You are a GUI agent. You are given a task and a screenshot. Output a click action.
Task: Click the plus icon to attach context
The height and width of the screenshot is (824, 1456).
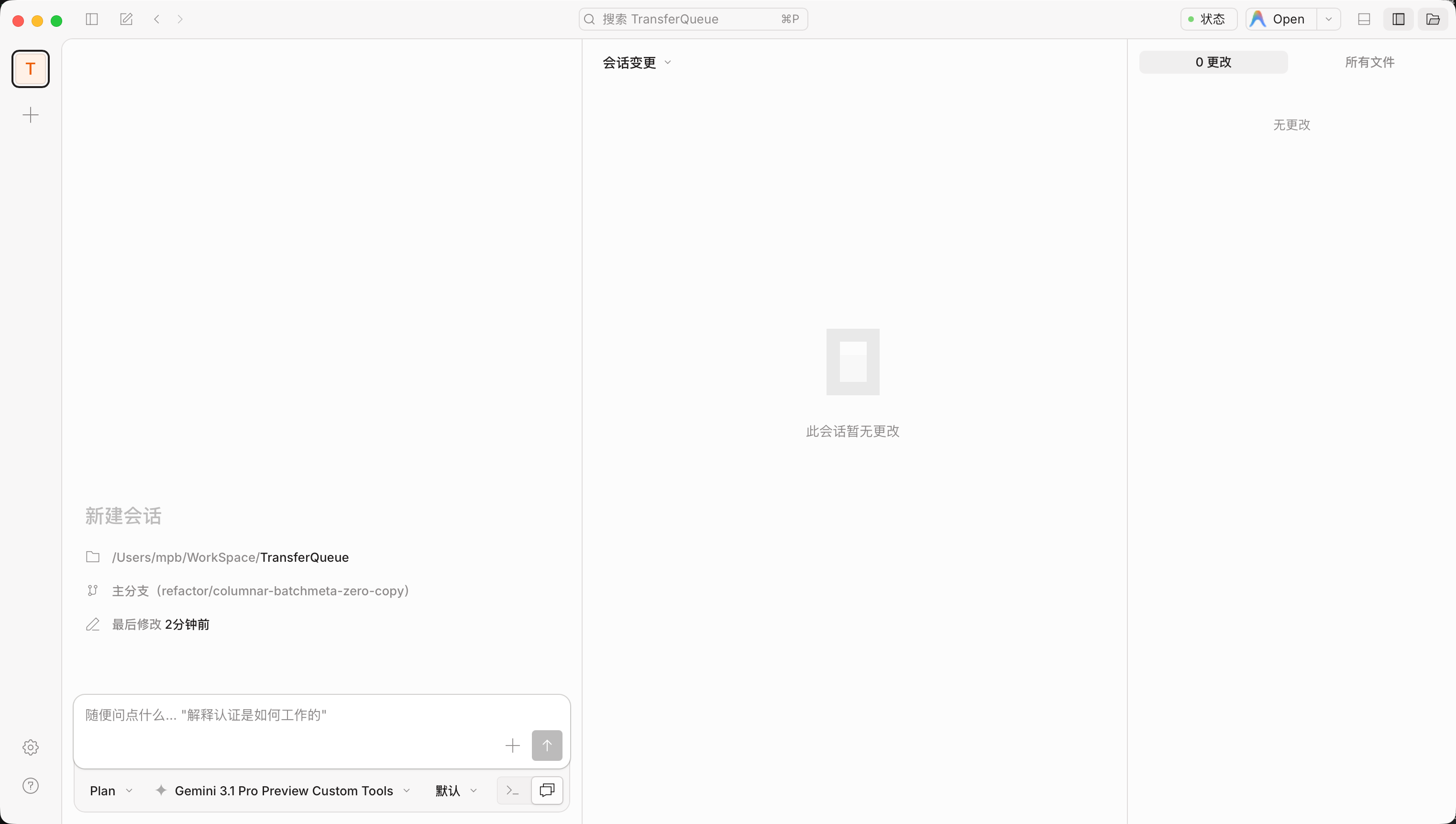pyautogui.click(x=512, y=745)
